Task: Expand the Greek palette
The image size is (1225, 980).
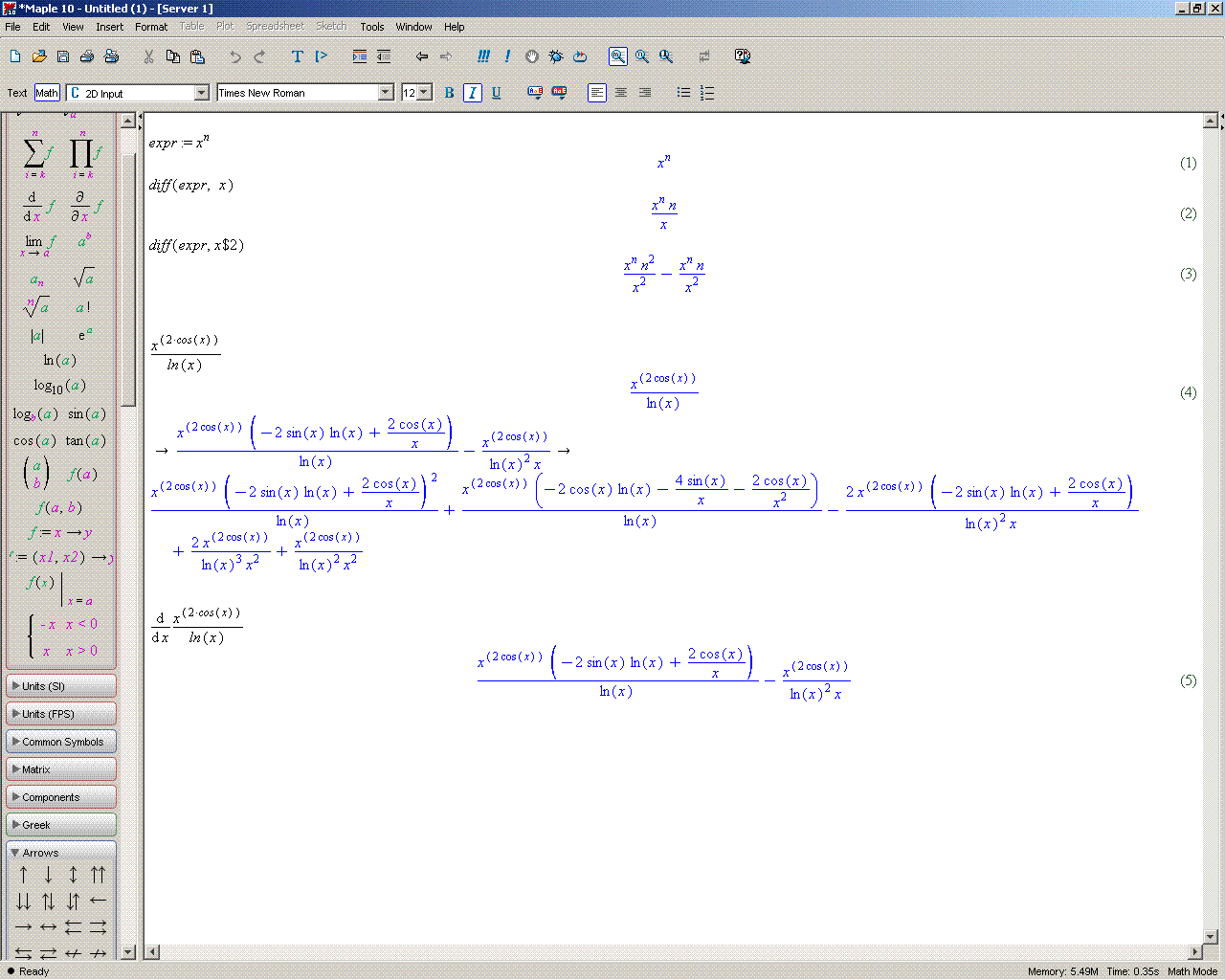Action: click(61, 825)
